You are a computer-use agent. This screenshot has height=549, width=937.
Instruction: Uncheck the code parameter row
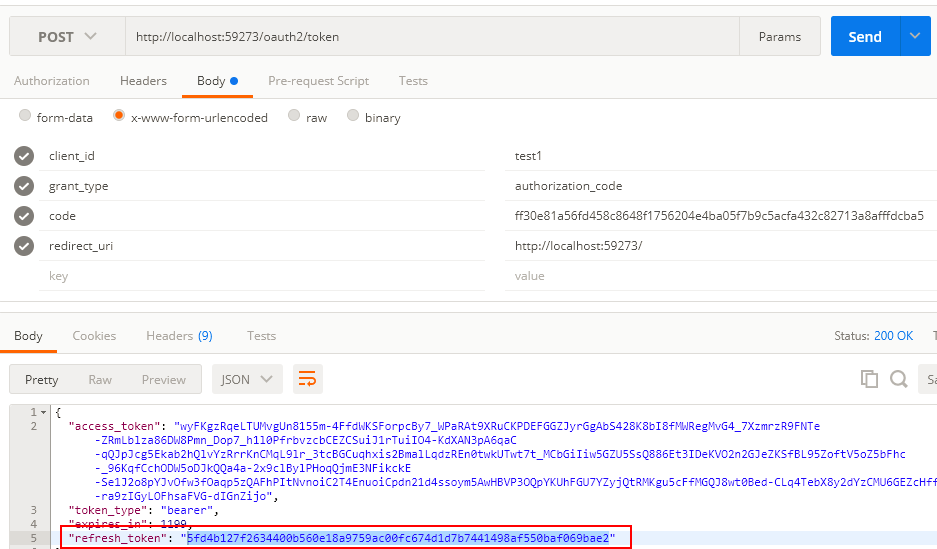[x=24, y=216]
